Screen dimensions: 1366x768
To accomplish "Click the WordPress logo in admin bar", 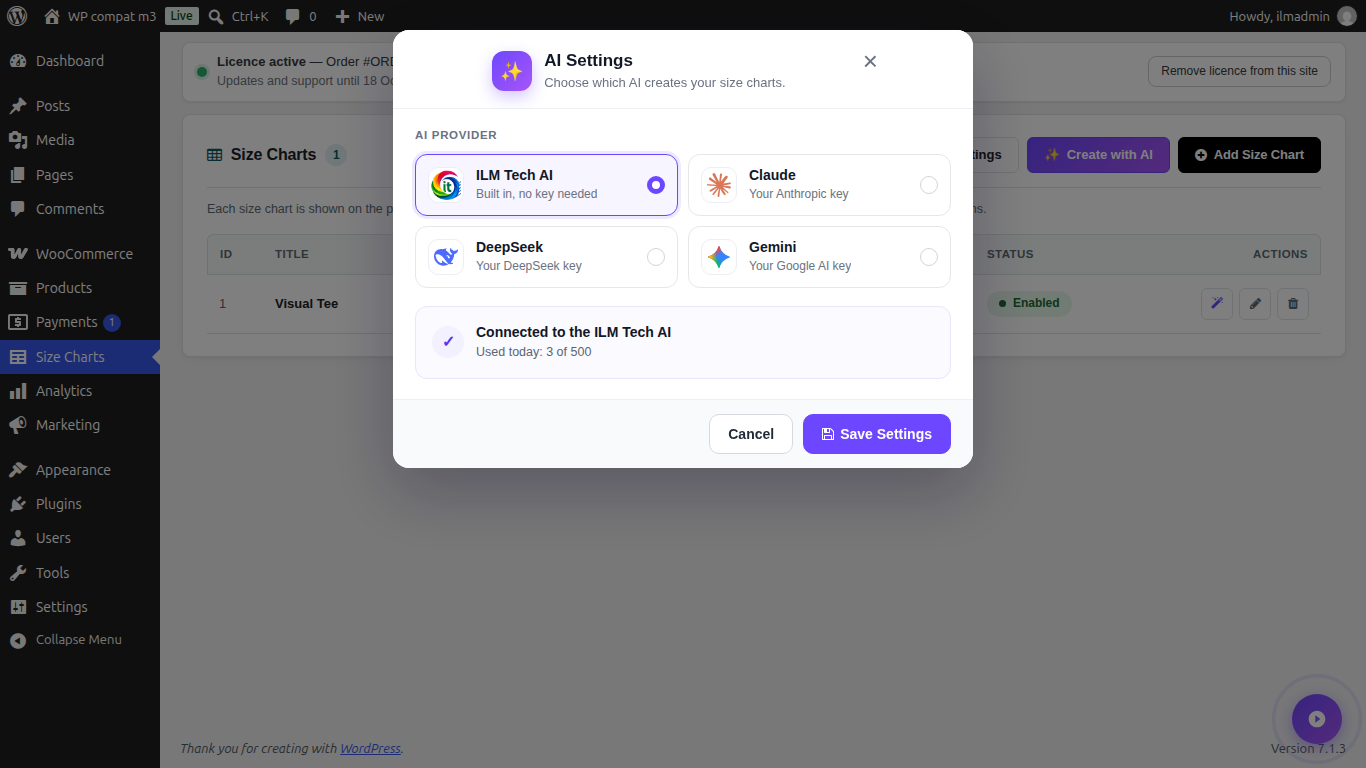I will [x=17, y=16].
